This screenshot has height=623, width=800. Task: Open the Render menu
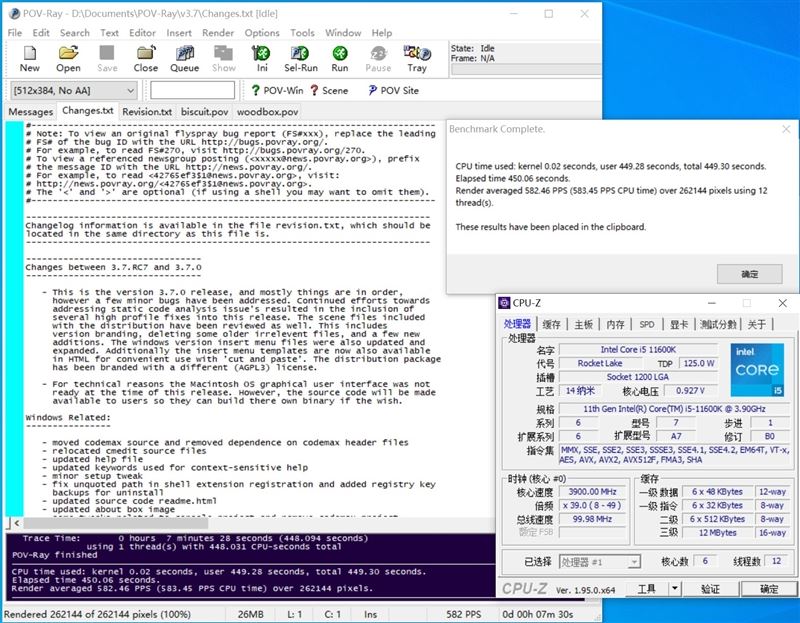[x=218, y=33]
